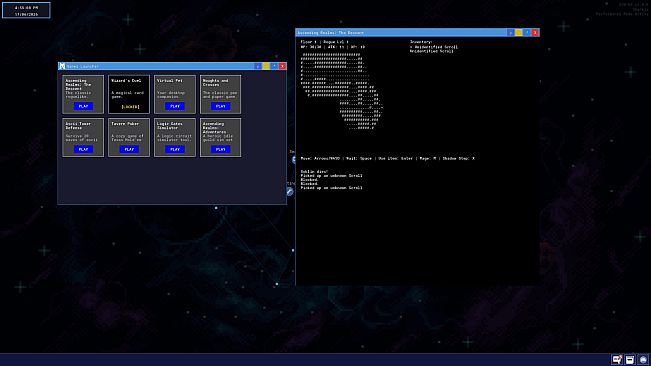Open the round globe tray icon

click(x=643, y=359)
